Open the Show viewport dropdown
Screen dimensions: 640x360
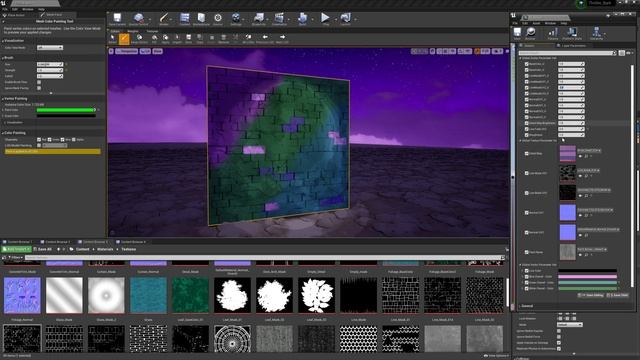click(x=158, y=51)
